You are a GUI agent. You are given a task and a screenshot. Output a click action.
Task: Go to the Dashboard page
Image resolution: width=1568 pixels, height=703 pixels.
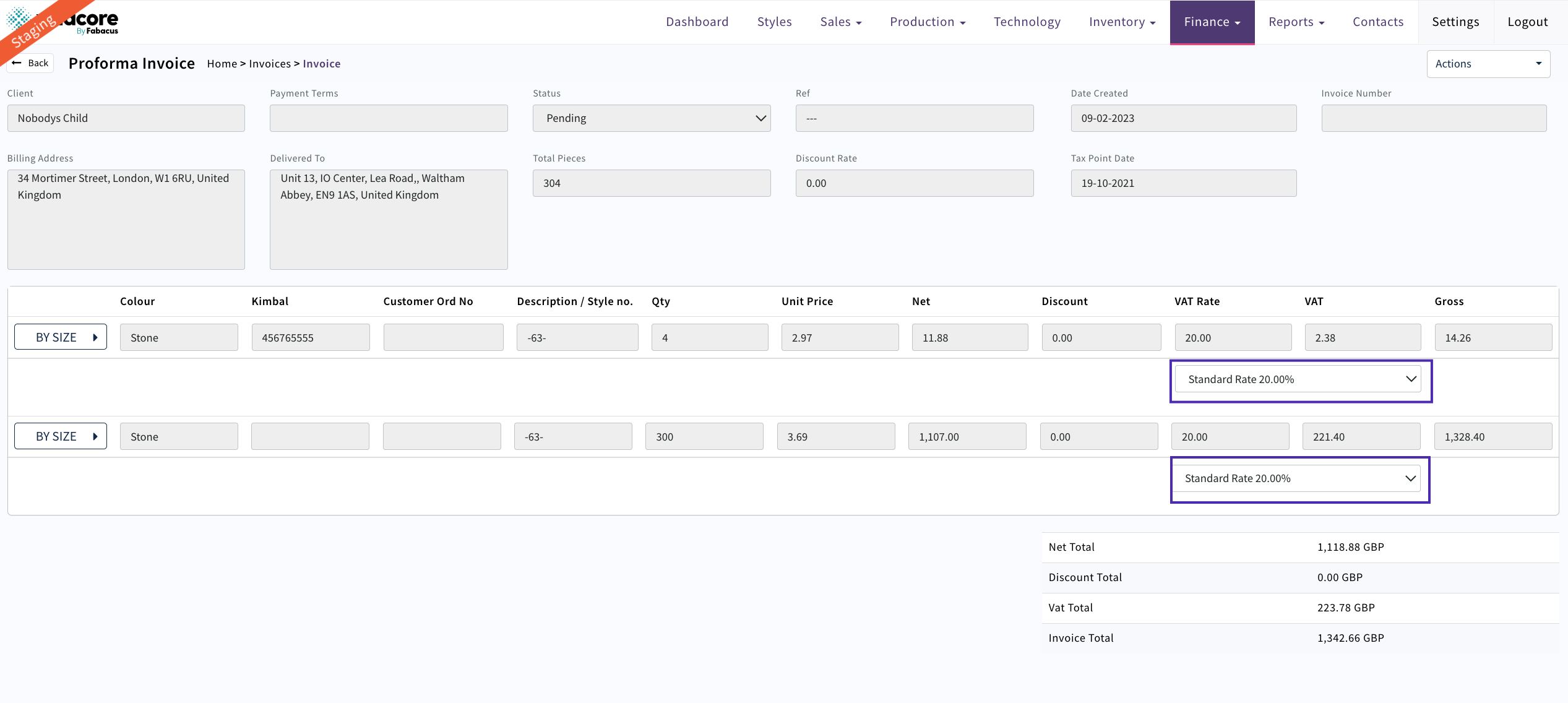coord(697,22)
